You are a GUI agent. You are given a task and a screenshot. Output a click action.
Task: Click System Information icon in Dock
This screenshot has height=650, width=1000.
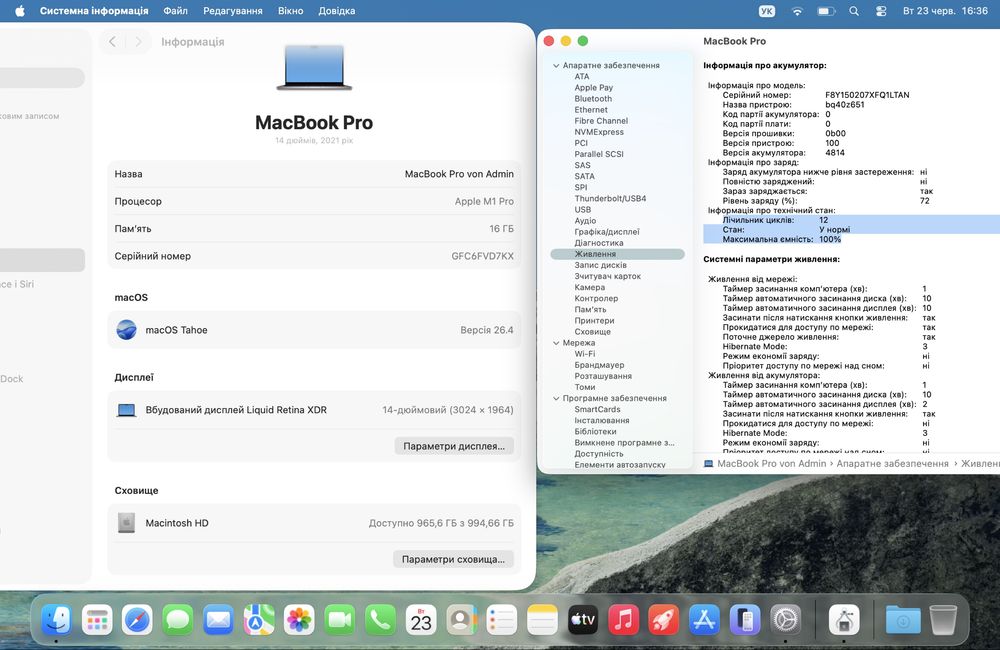pyautogui.click(x=844, y=619)
